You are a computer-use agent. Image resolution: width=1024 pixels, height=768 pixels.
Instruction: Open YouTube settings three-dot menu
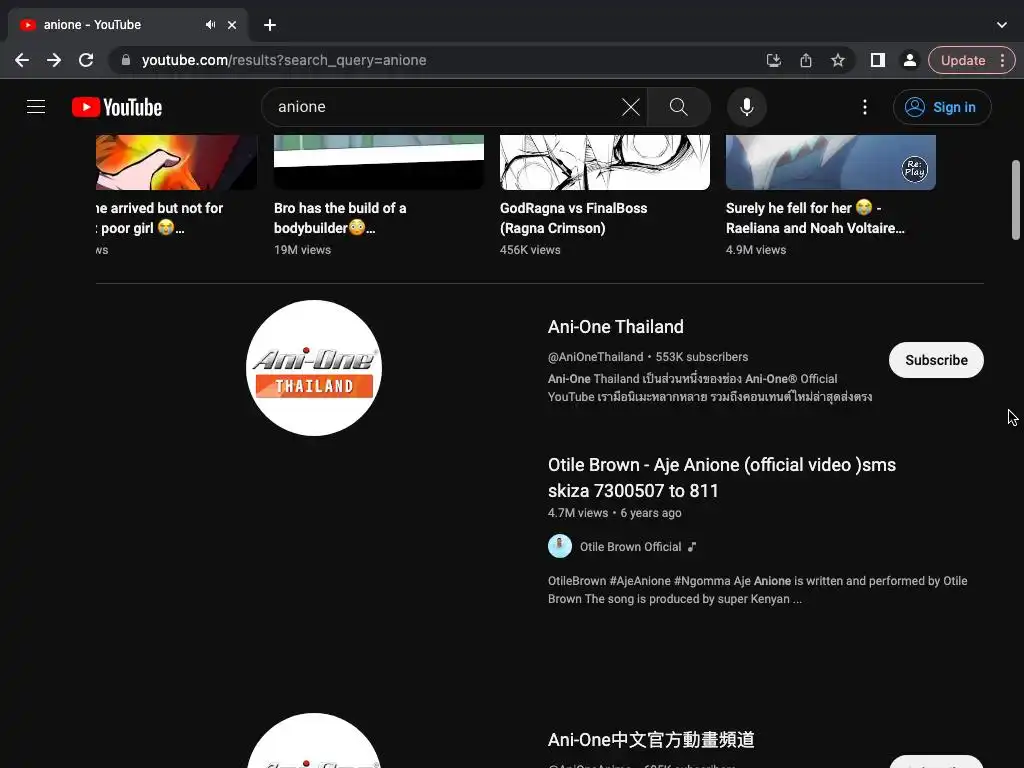(x=865, y=107)
